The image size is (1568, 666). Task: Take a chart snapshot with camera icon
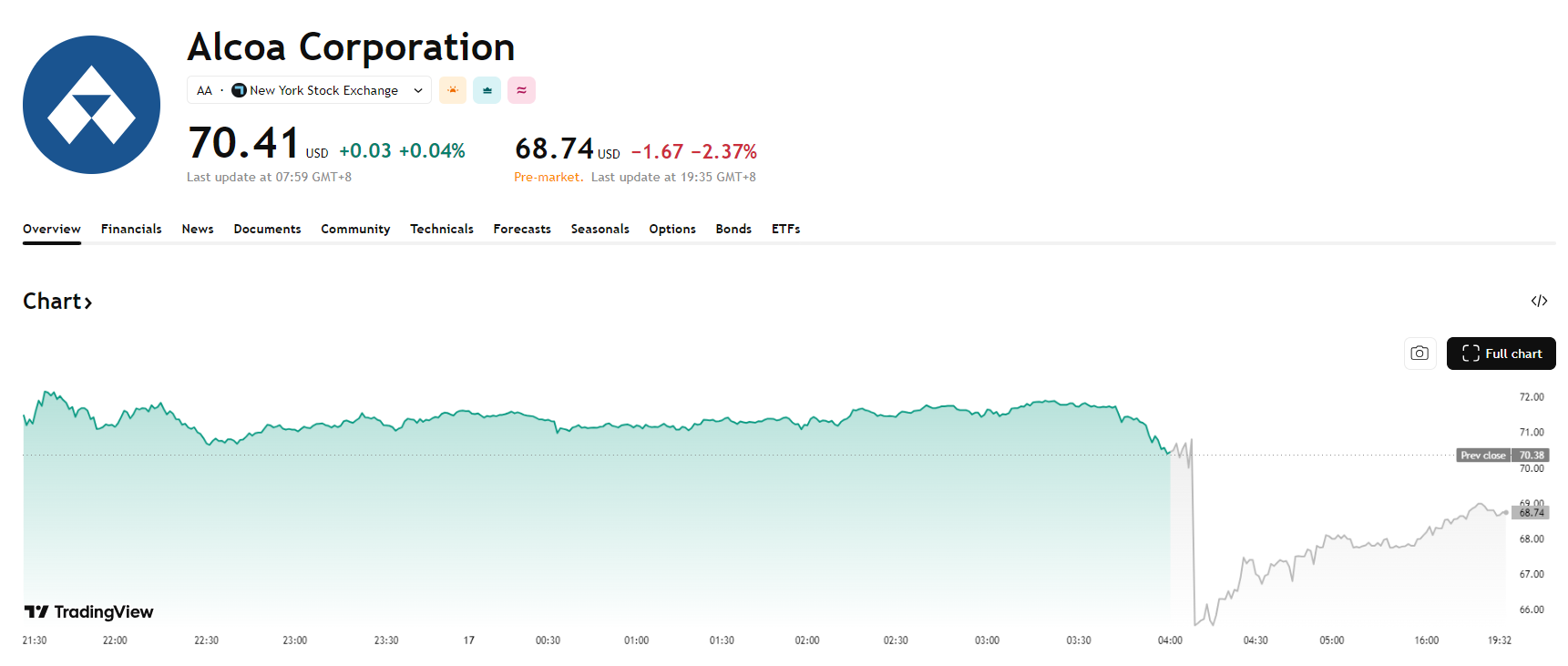coord(1419,353)
